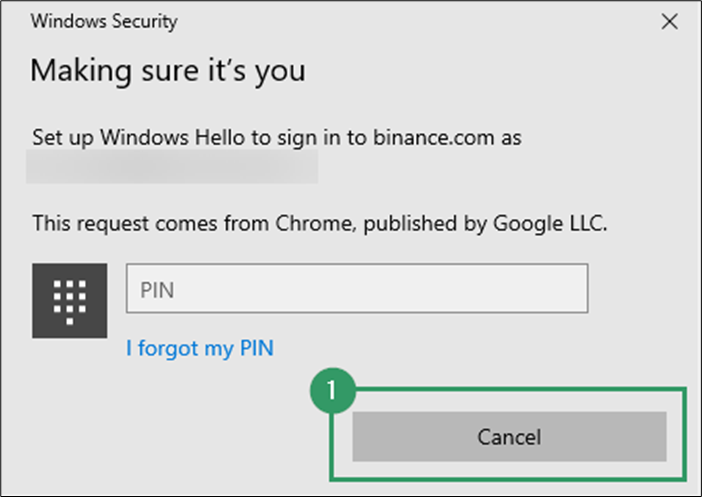This screenshot has width=702, height=497.
Task: Place cursor at PIN placeholder text
Action: pos(157,290)
